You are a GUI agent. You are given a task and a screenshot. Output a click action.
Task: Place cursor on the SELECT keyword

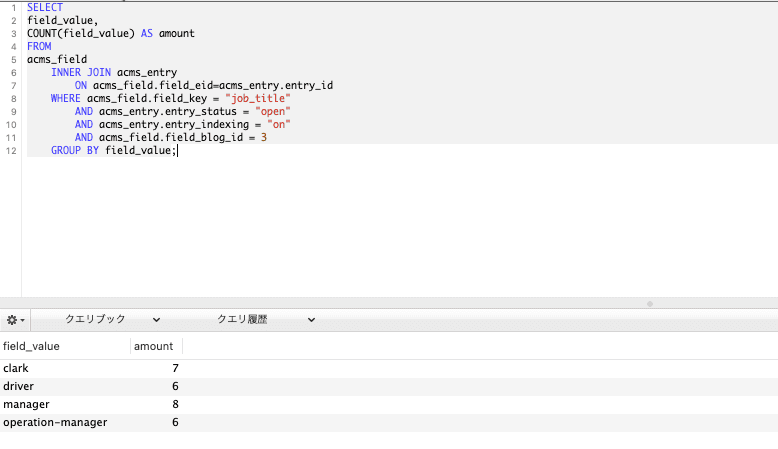tap(45, 7)
